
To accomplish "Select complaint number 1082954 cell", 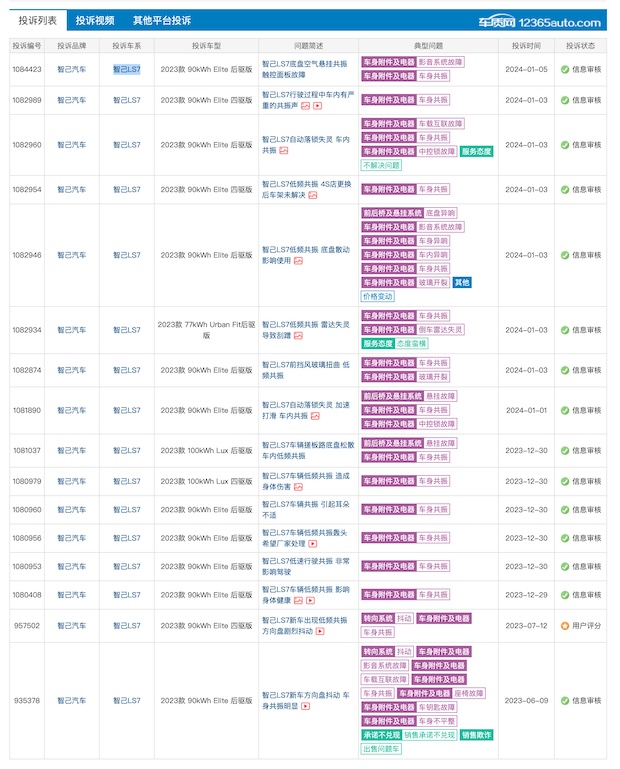I will tap(27, 190).
